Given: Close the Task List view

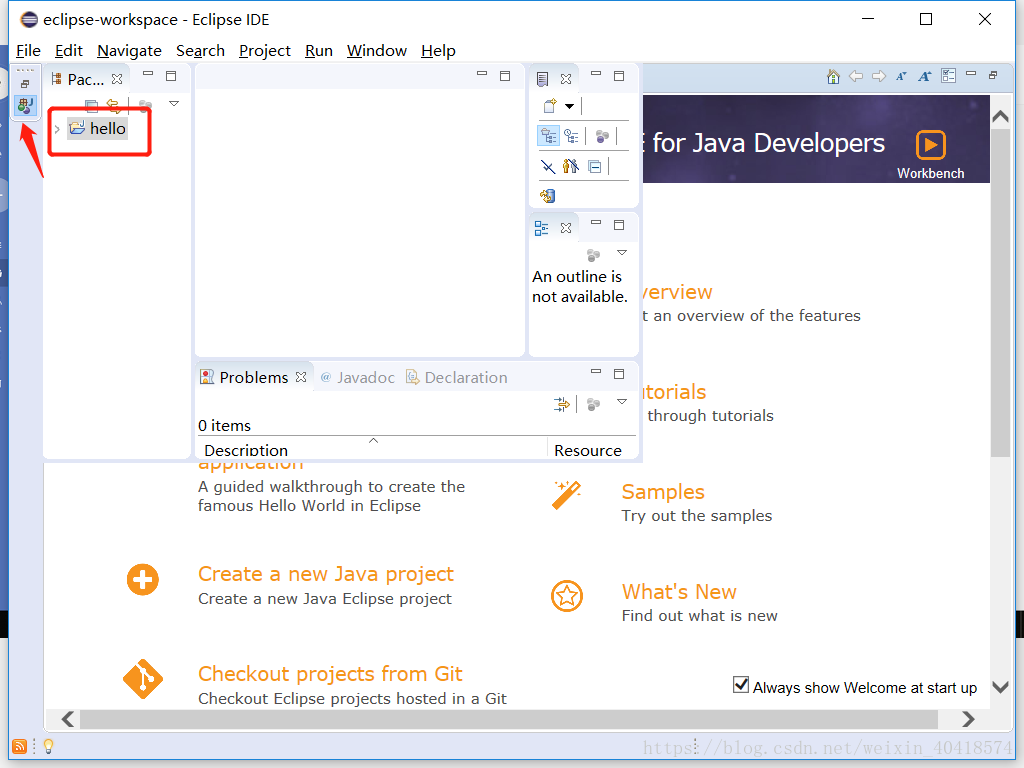Looking at the screenshot, I should click(x=566, y=79).
